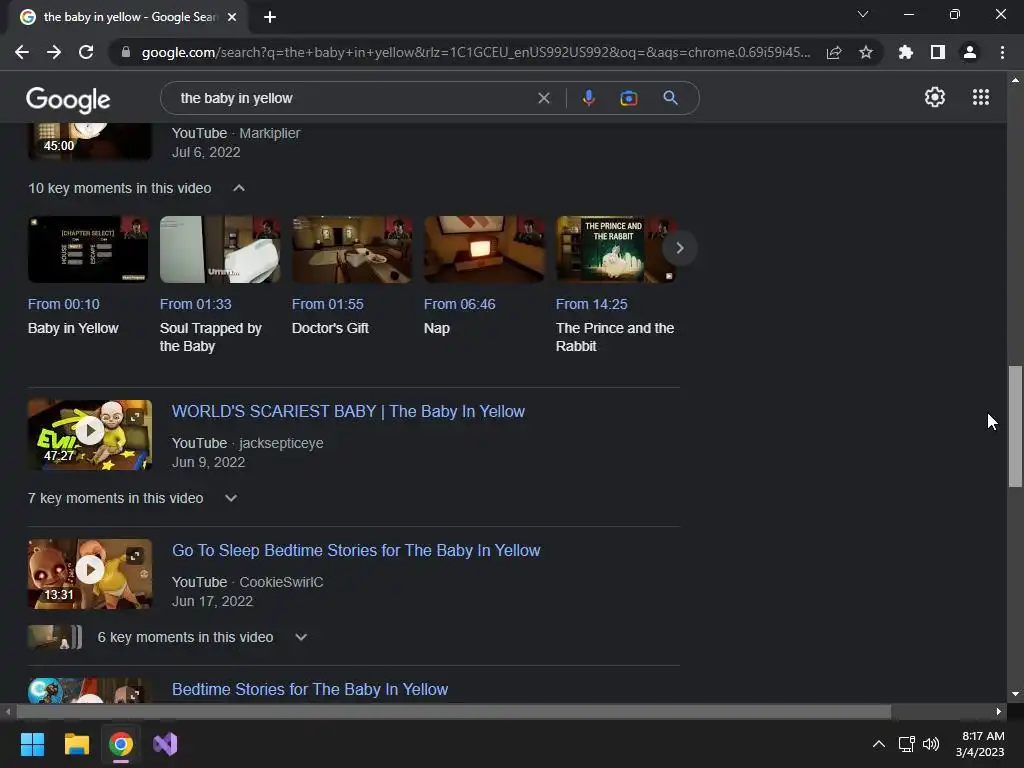The height and width of the screenshot is (768, 1024).
Task: Play the jacksepticeye 47:27 video thumbnail
Action: click(x=90, y=435)
